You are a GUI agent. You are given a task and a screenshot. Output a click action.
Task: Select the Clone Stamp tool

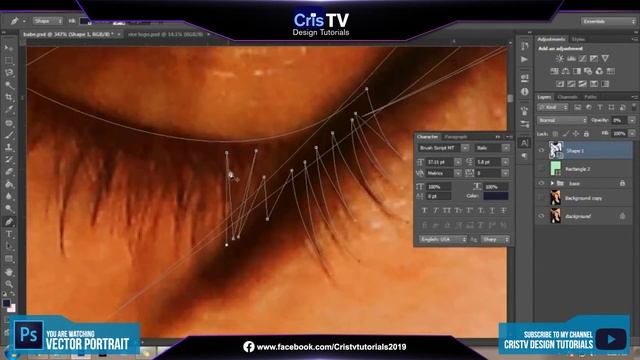[9, 147]
